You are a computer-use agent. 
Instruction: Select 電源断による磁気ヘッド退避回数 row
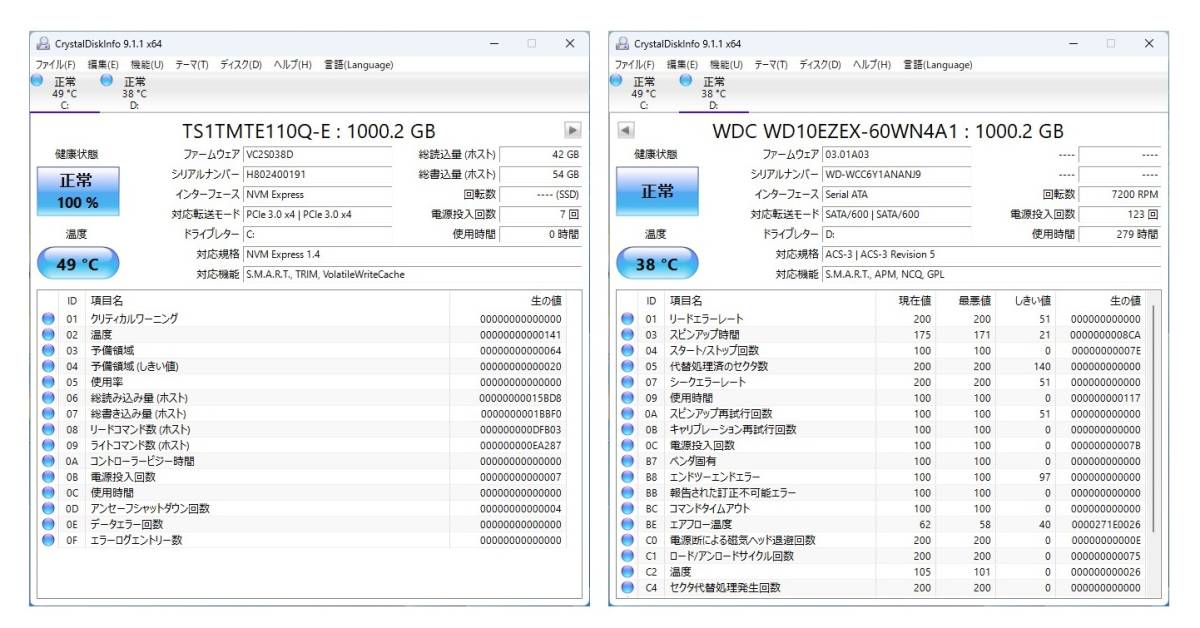click(881, 540)
